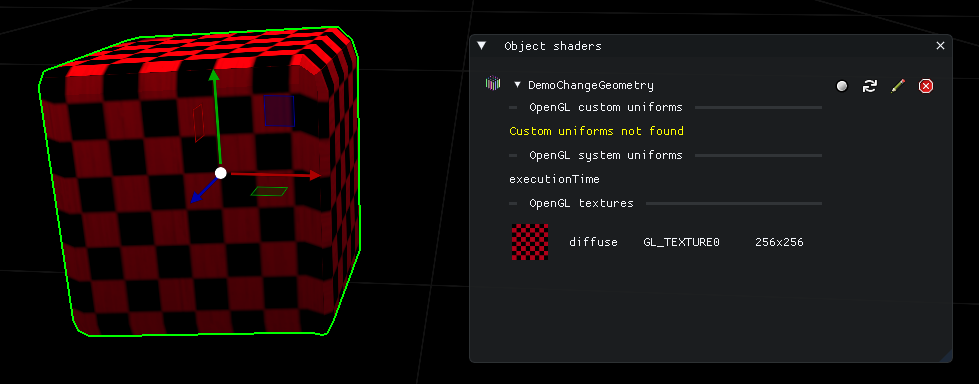This screenshot has height=384, width=979.
Task: Reload the DemoChangeGeometry shader
Action: coord(870,86)
